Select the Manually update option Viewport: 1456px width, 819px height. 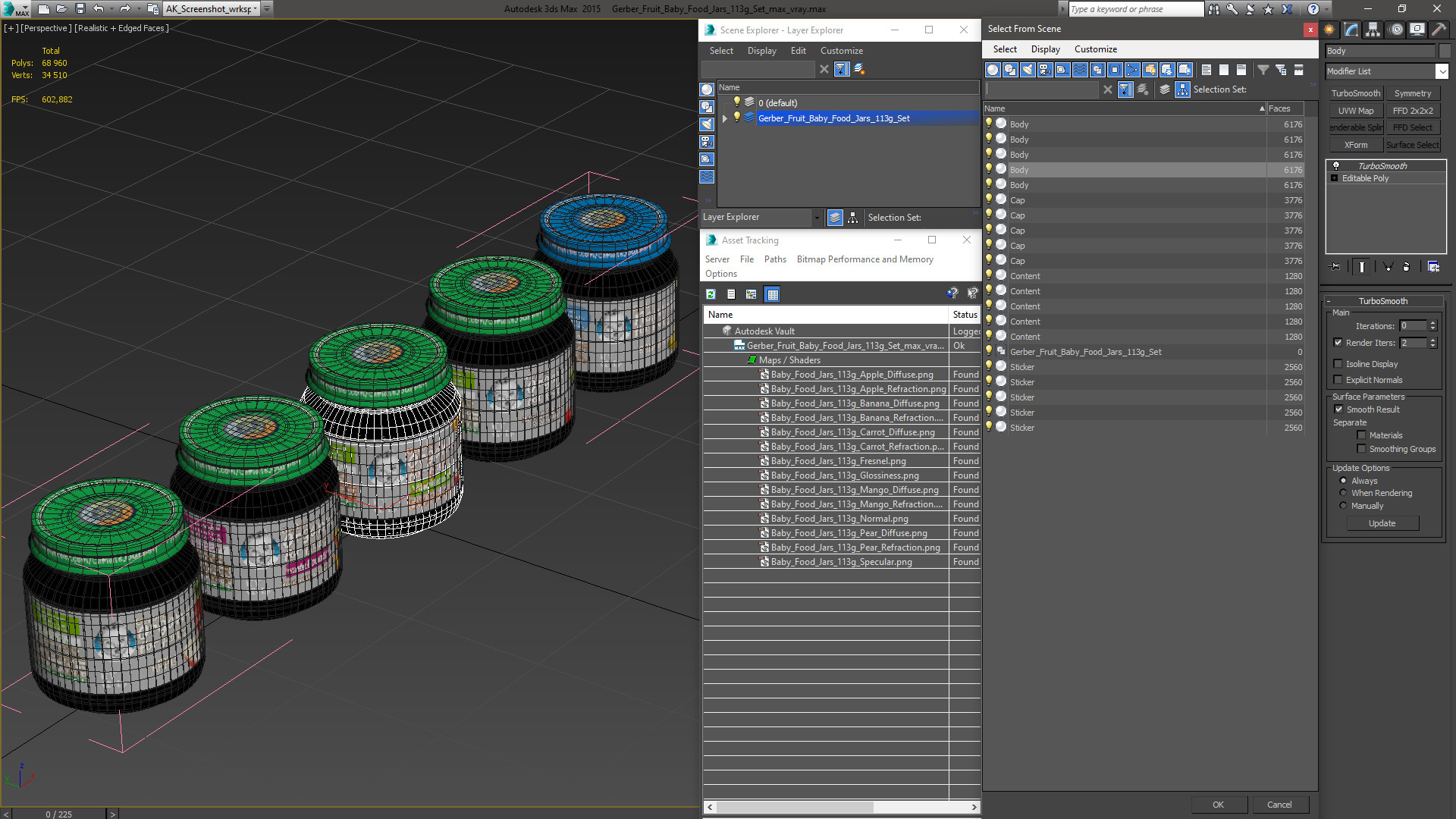click(x=1344, y=506)
